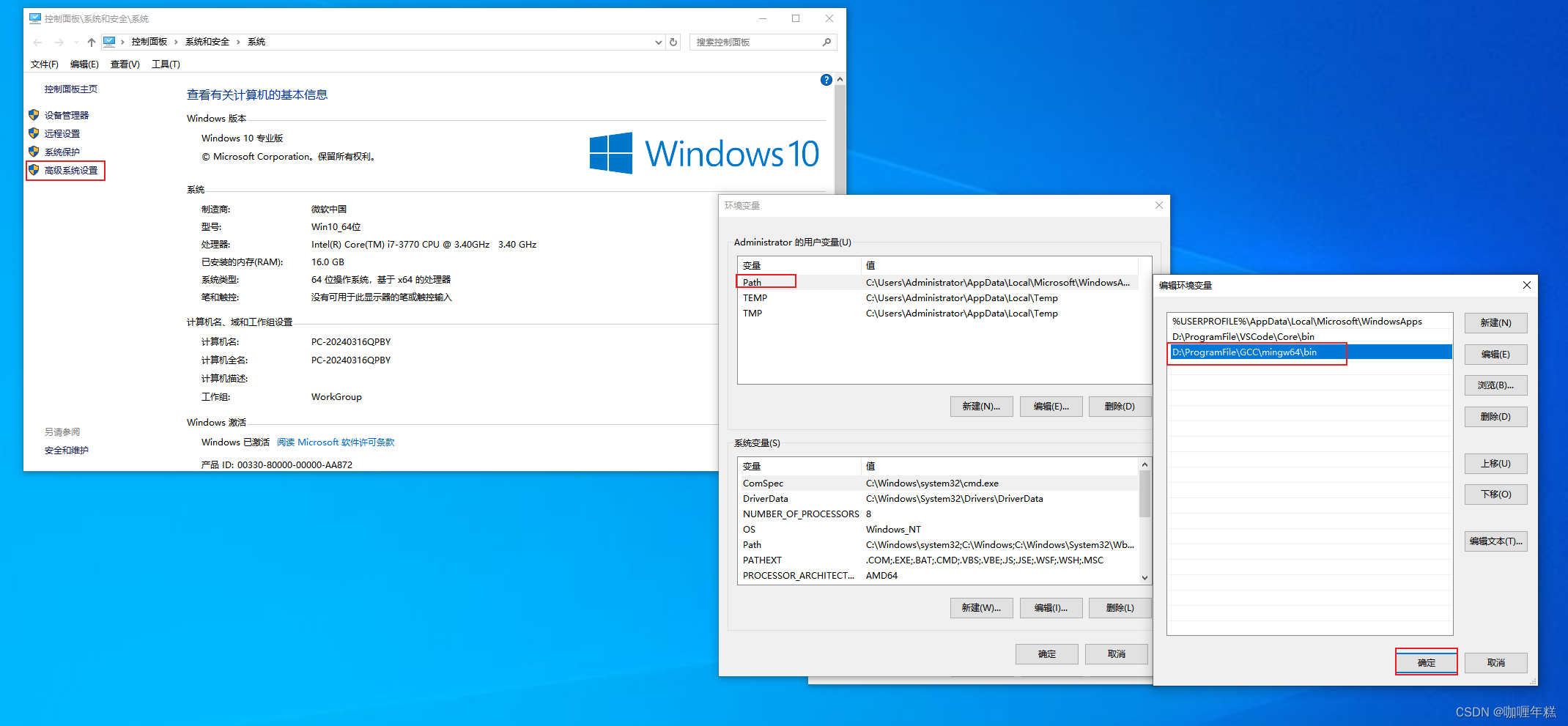The width and height of the screenshot is (1568, 726).
Task: Open the Tools menu (工具)
Action: [166, 64]
